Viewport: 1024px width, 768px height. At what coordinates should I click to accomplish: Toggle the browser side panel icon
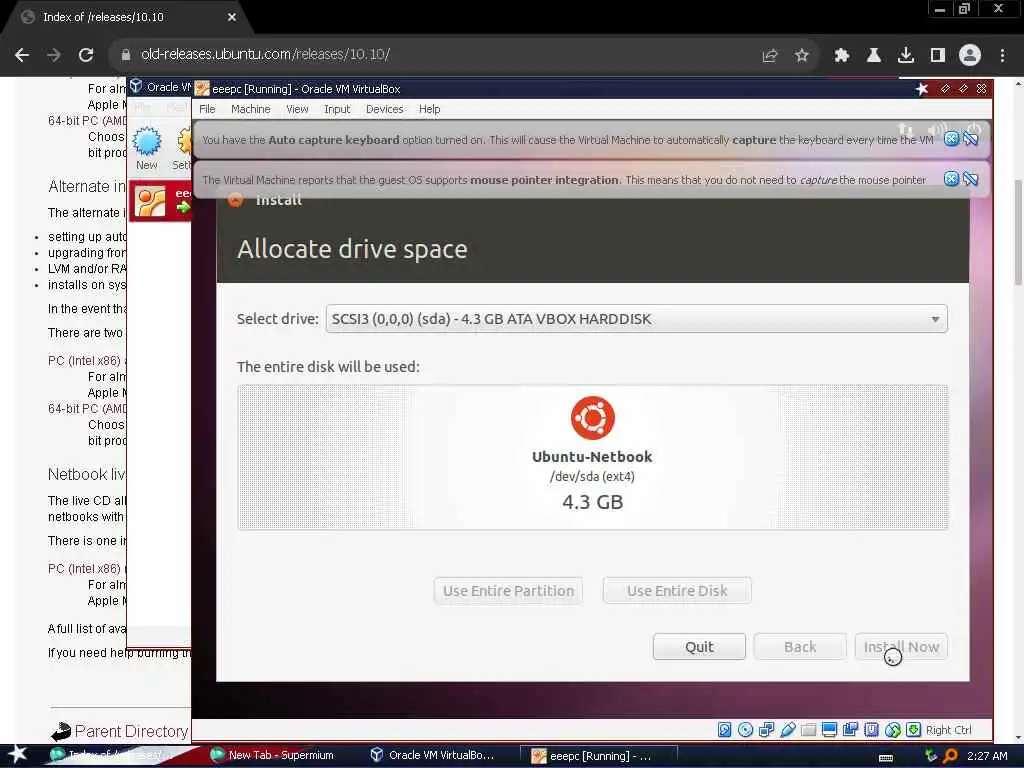pyautogui.click(x=938, y=56)
